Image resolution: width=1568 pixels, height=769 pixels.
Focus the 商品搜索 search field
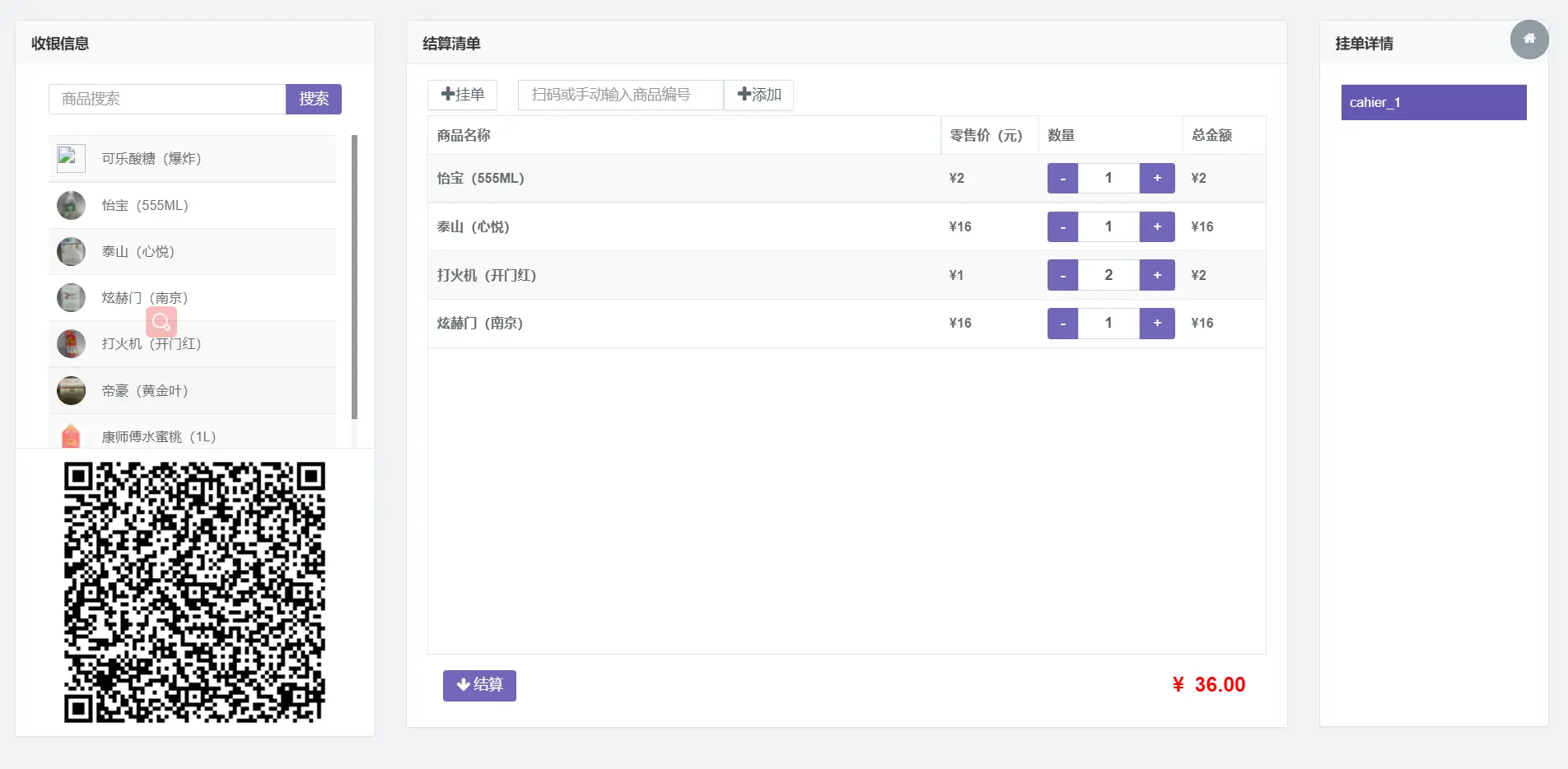[167, 99]
